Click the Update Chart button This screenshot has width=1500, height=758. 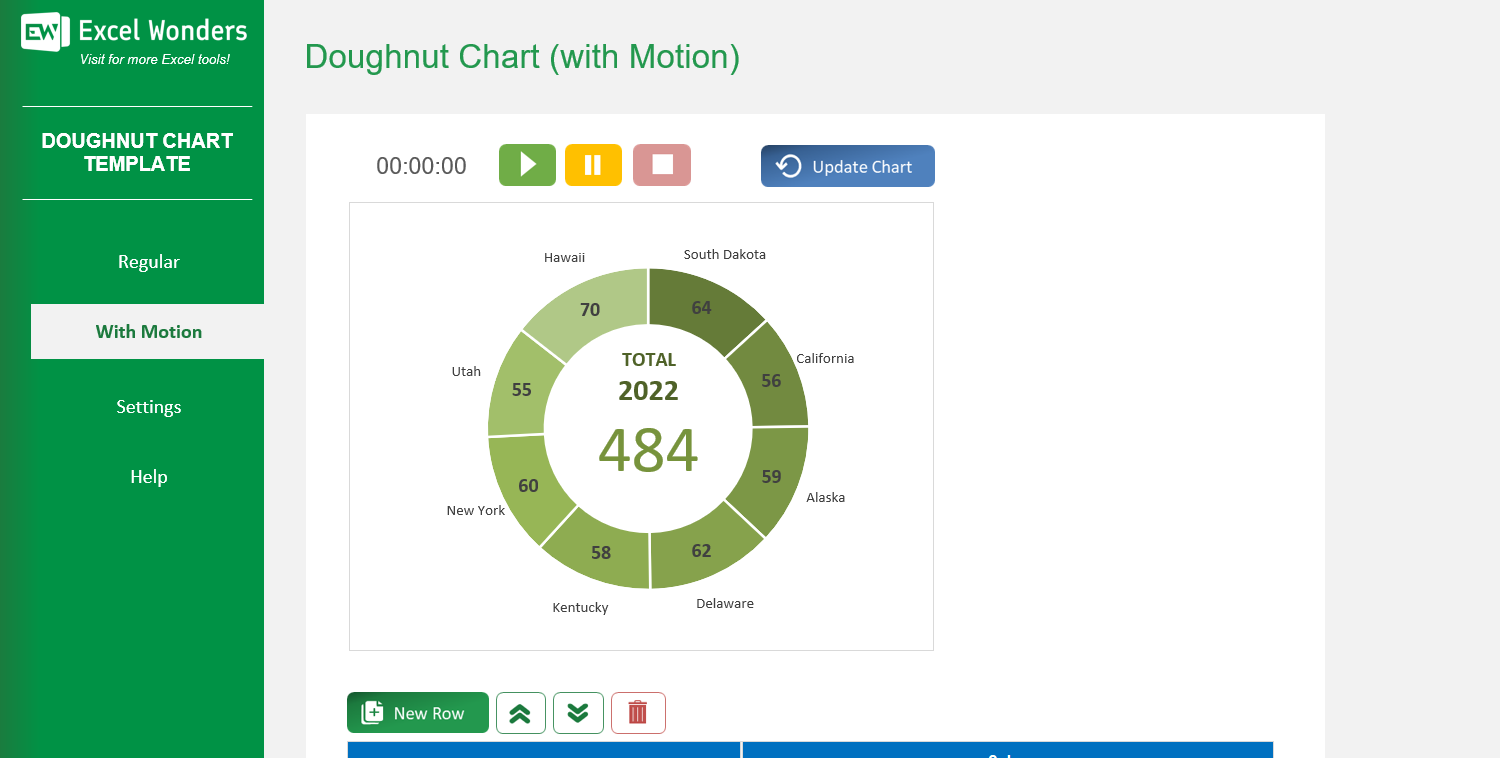click(x=847, y=165)
